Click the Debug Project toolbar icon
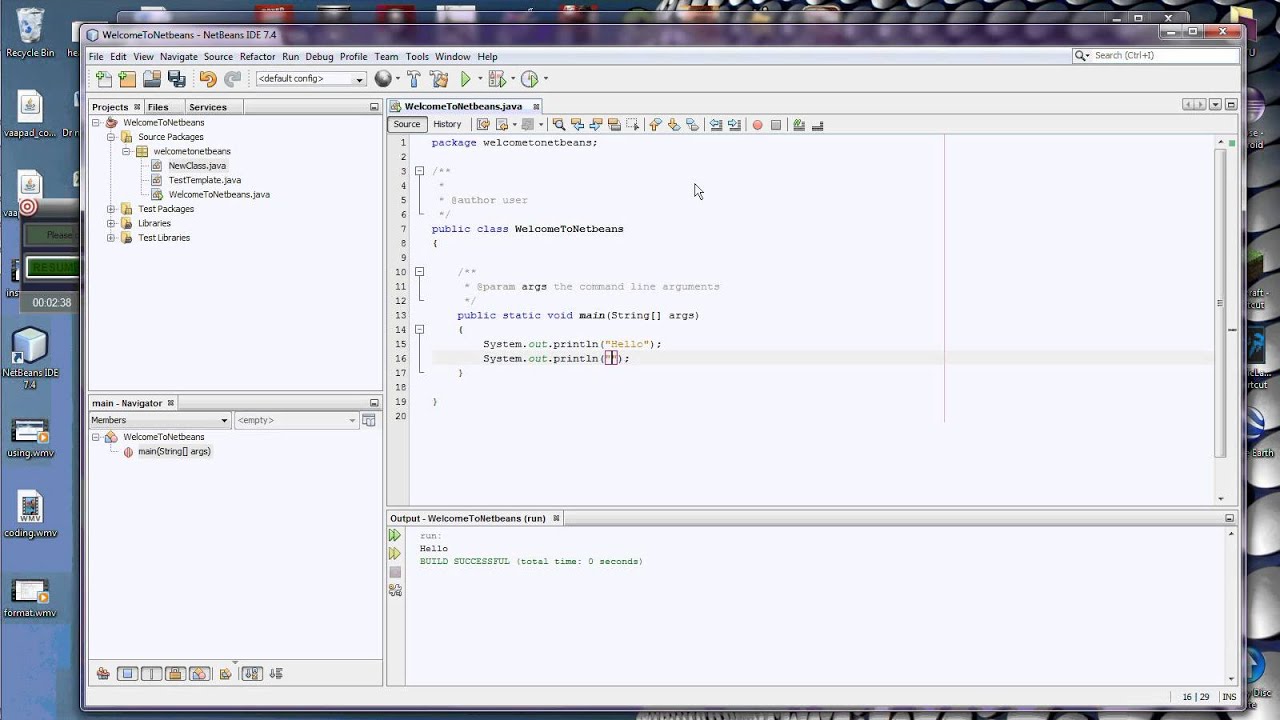 [497, 79]
